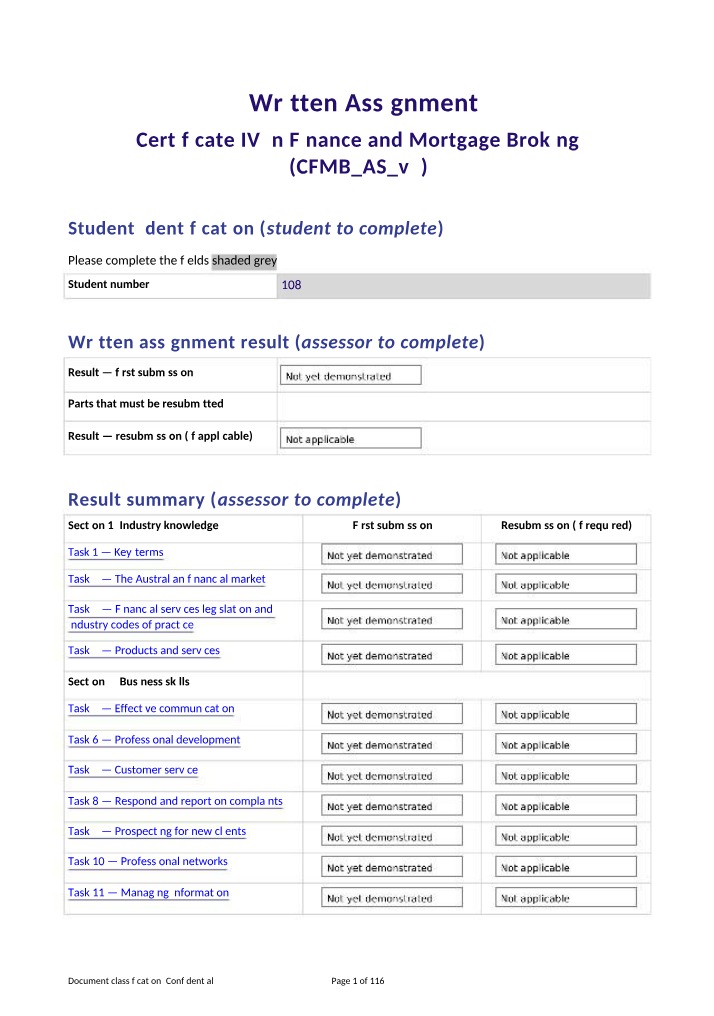714x1016 pixels.
Task: Open Task 8 first submission result dropdown
Action: pyautogui.click(x=392, y=805)
